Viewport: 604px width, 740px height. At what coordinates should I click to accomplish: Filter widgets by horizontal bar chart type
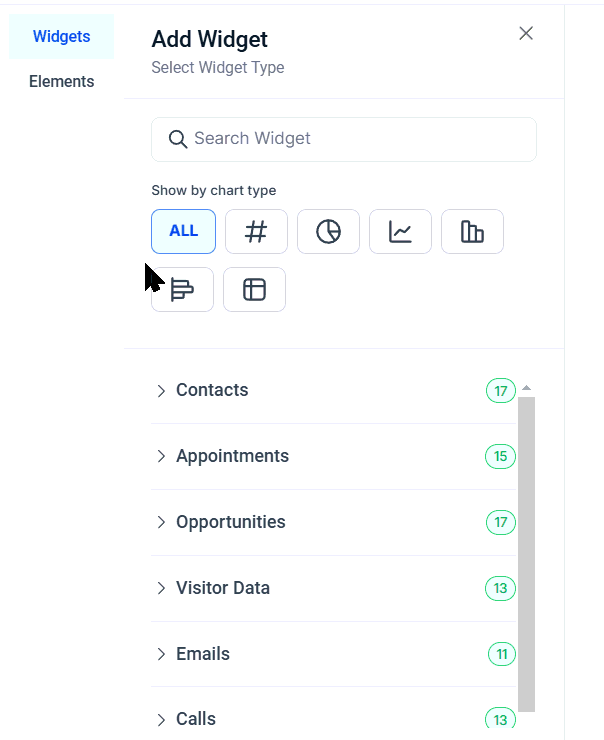[182, 290]
